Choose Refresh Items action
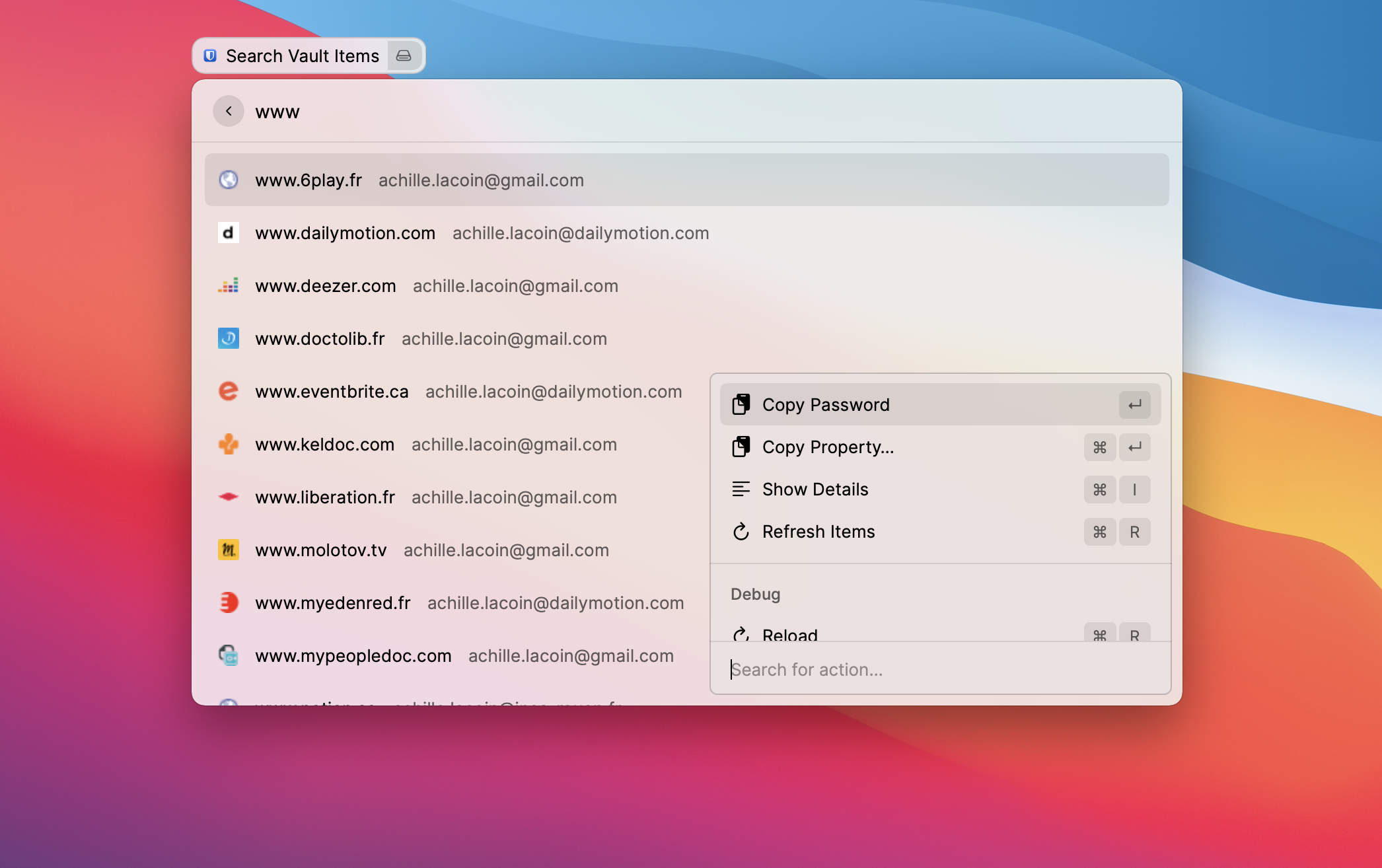 (818, 532)
